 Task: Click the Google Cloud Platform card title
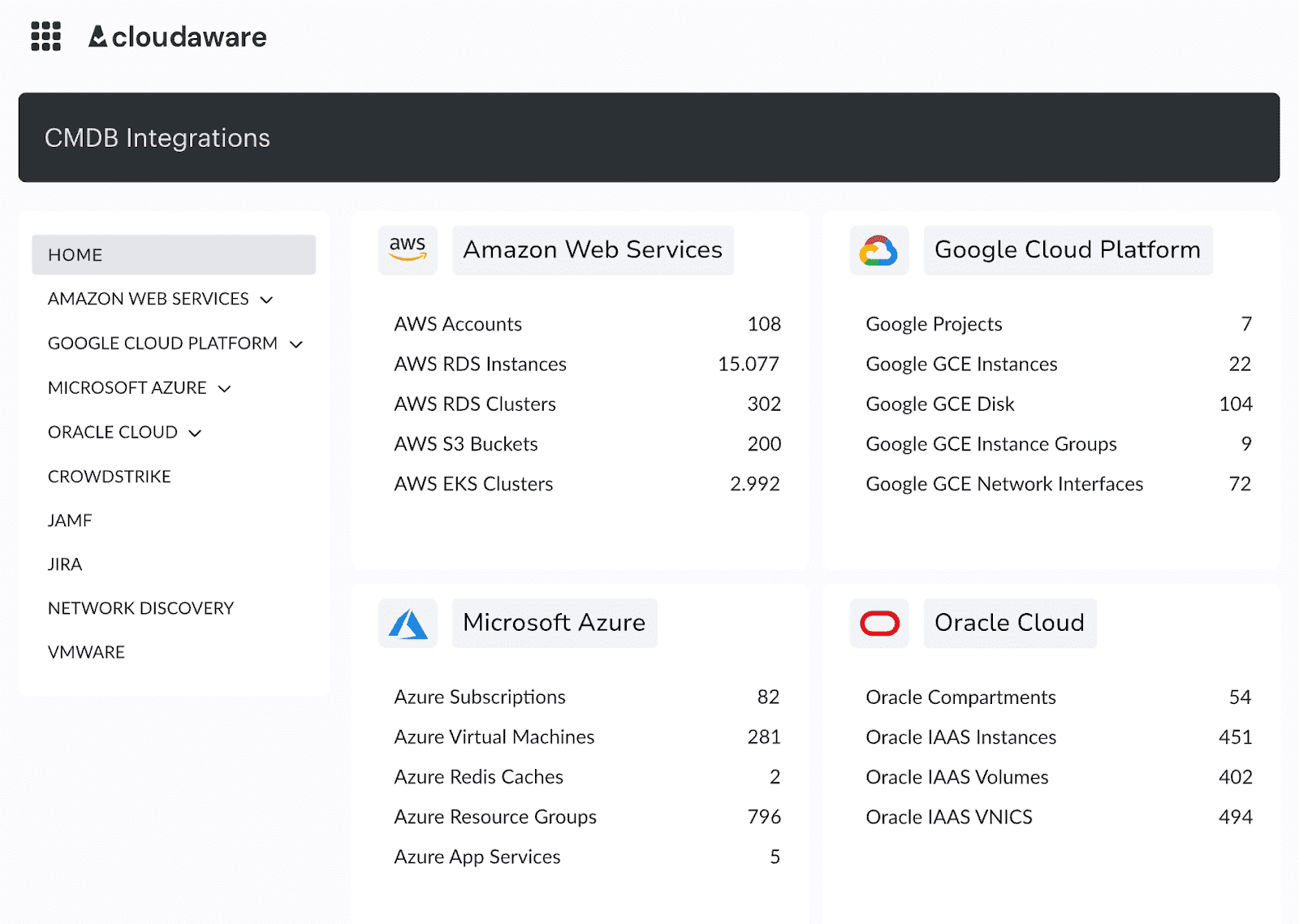(1068, 250)
